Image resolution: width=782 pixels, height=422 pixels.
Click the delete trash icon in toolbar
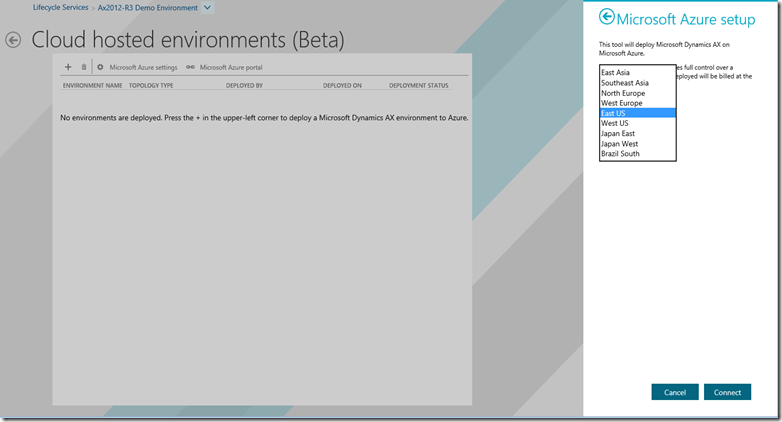click(x=84, y=67)
